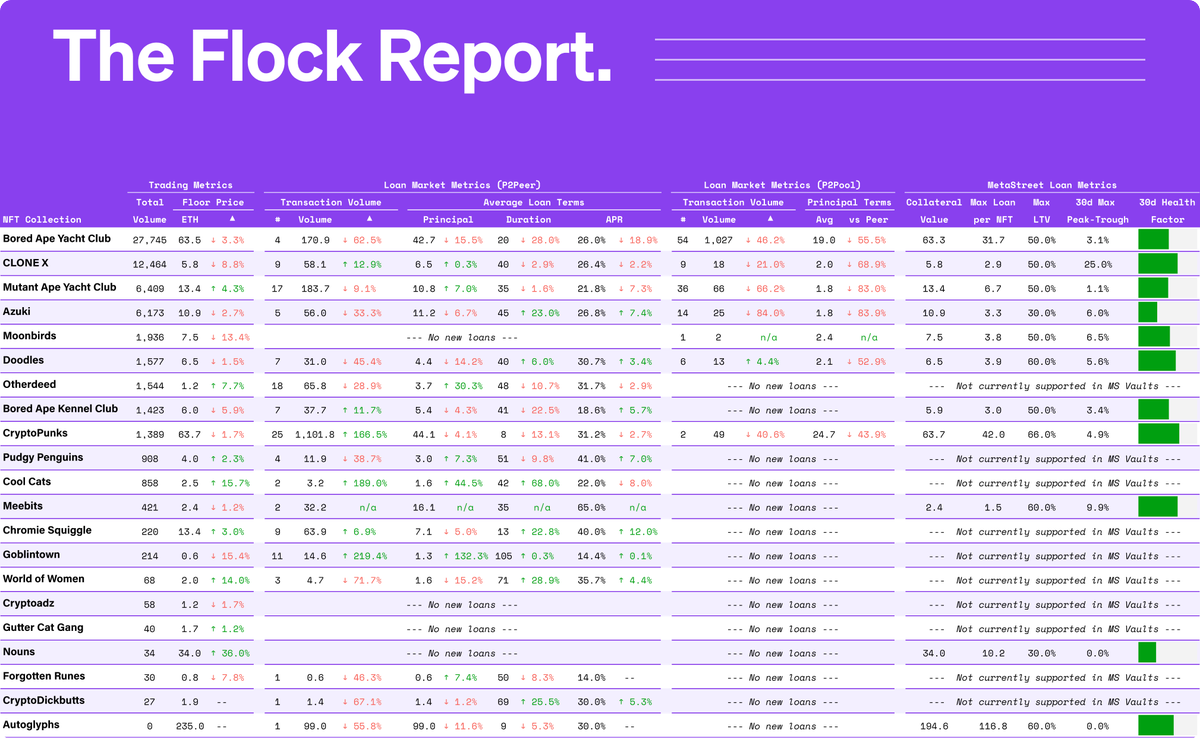This screenshot has height=739, width=1200.
Task: Click the title "The Flock Report."
Action: [x=331, y=55]
